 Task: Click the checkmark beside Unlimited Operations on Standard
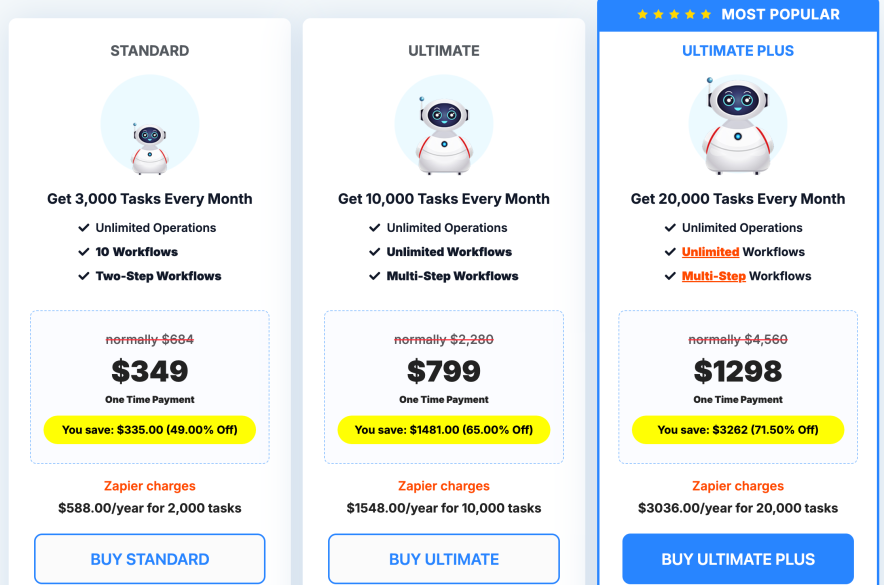pos(84,228)
